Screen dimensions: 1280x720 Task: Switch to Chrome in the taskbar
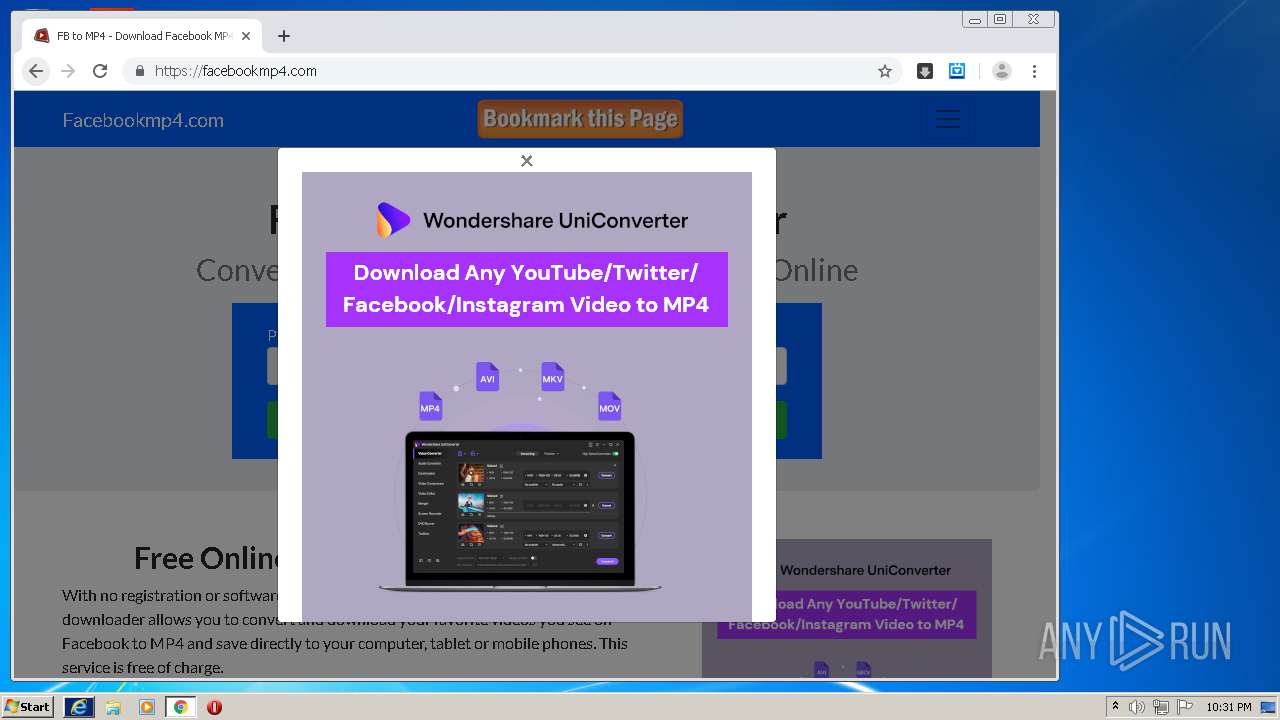(181, 706)
